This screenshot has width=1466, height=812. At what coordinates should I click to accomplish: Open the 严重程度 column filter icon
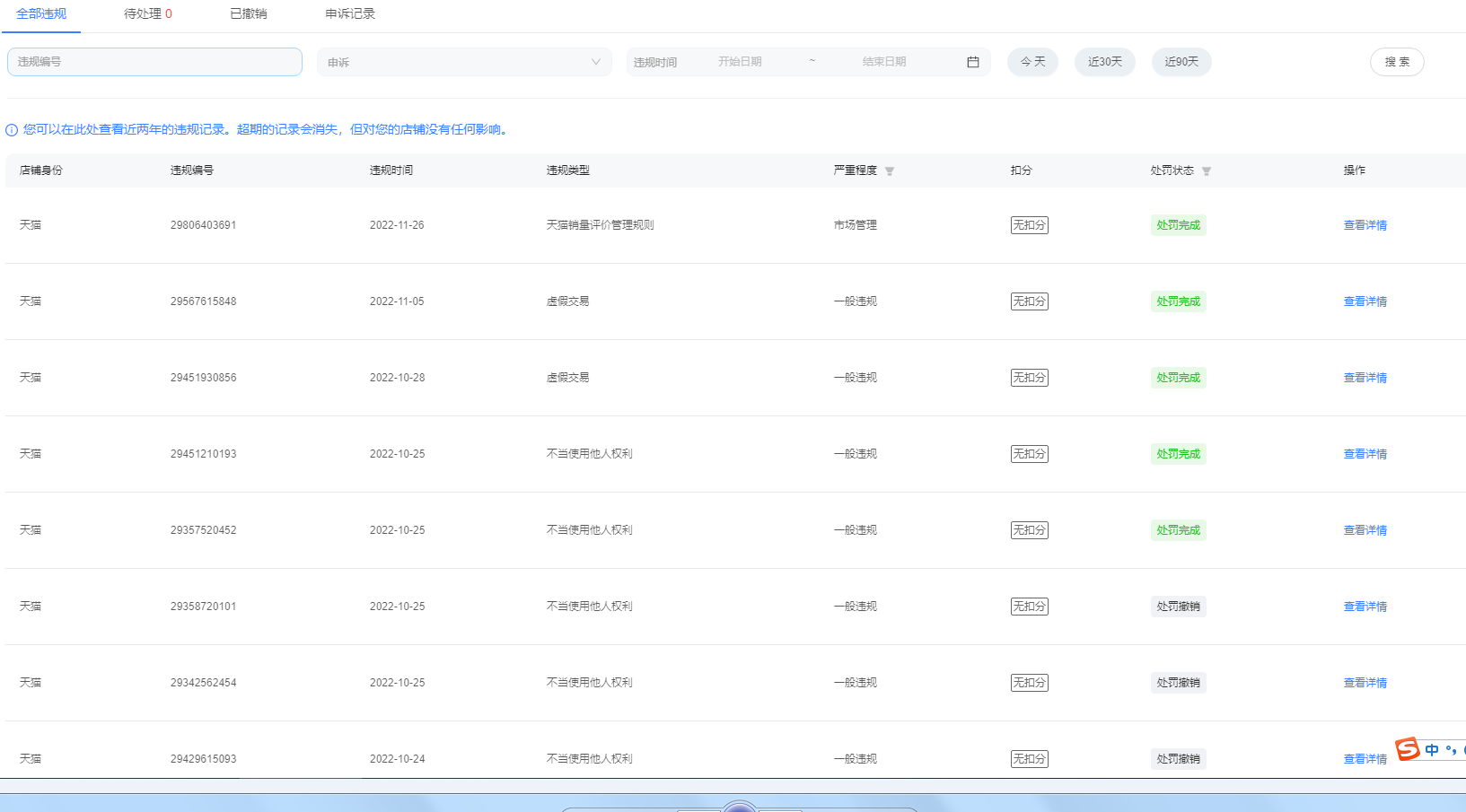(x=890, y=171)
